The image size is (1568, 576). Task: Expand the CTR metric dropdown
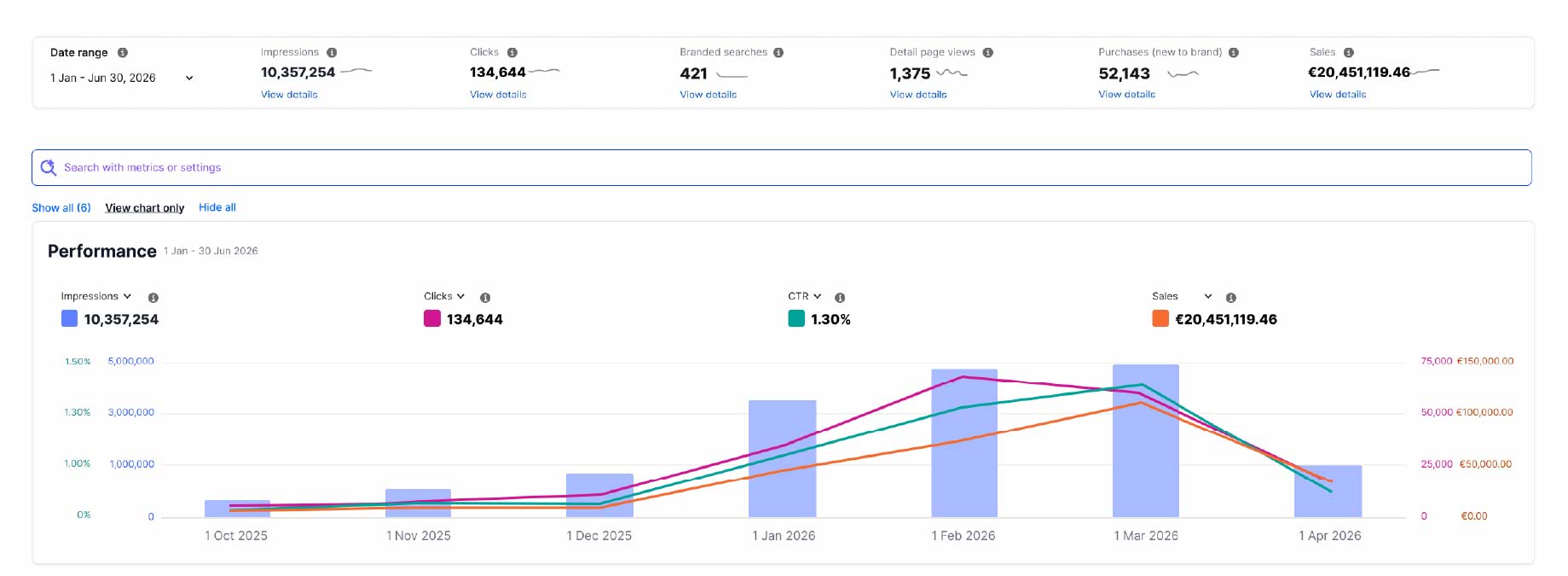pos(805,296)
